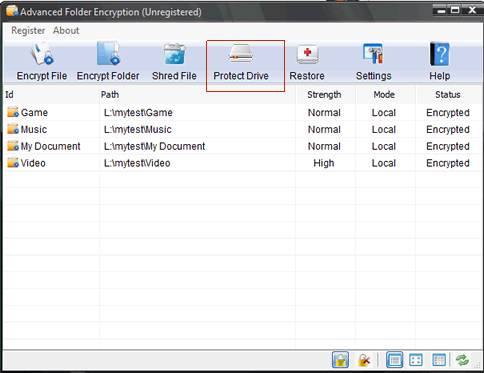Sort by the Strength column header
The width and height of the screenshot is (484, 373).
tap(325, 95)
